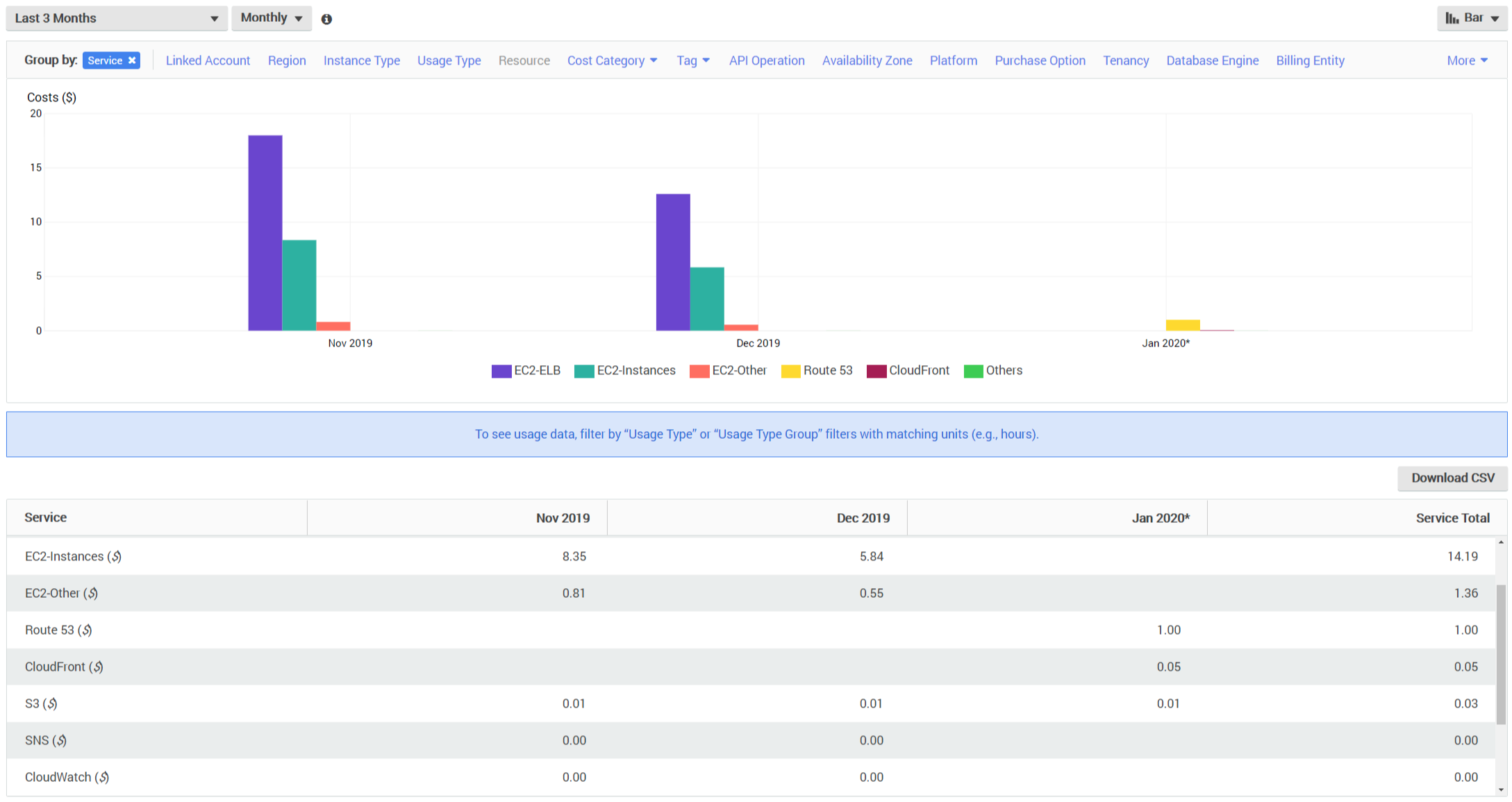Select the EC2-Instances ($) row label
1512x802 pixels.
click(x=73, y=556)
